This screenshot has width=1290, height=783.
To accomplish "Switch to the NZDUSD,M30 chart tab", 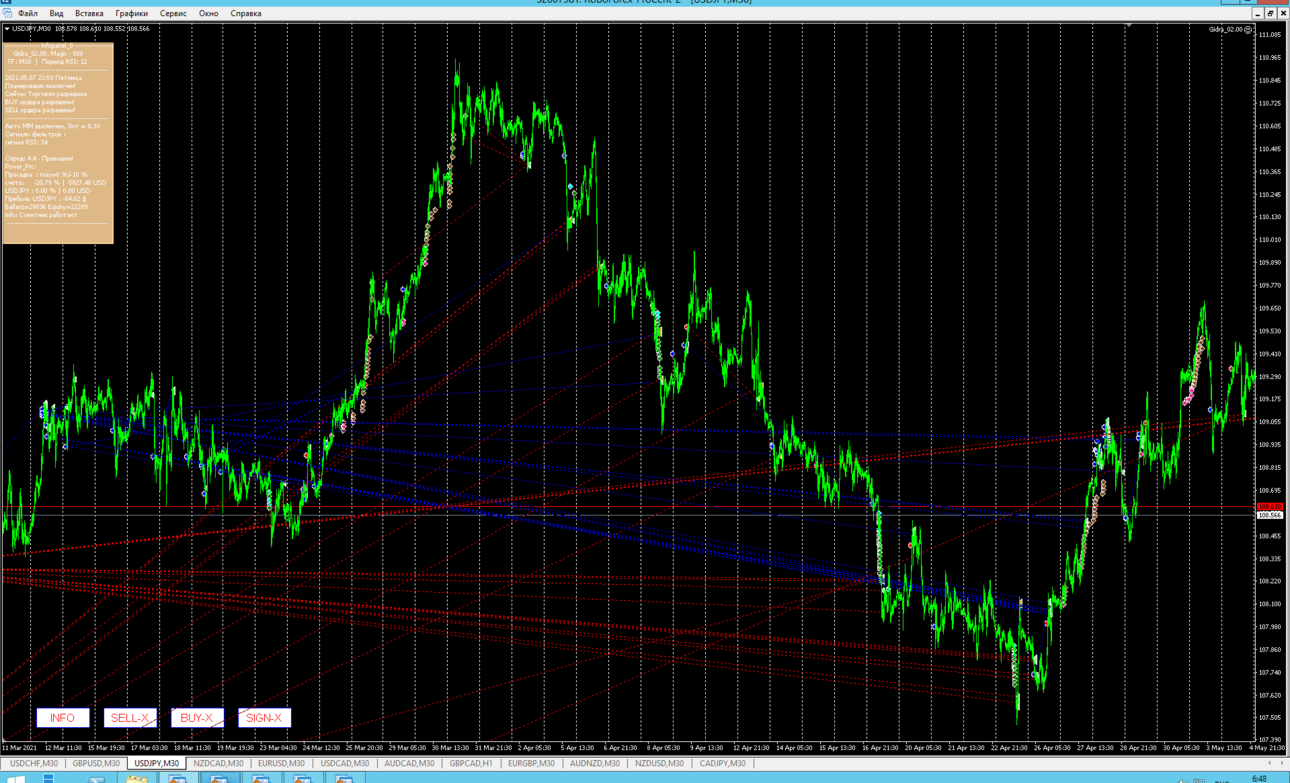I will pos(659,763).
